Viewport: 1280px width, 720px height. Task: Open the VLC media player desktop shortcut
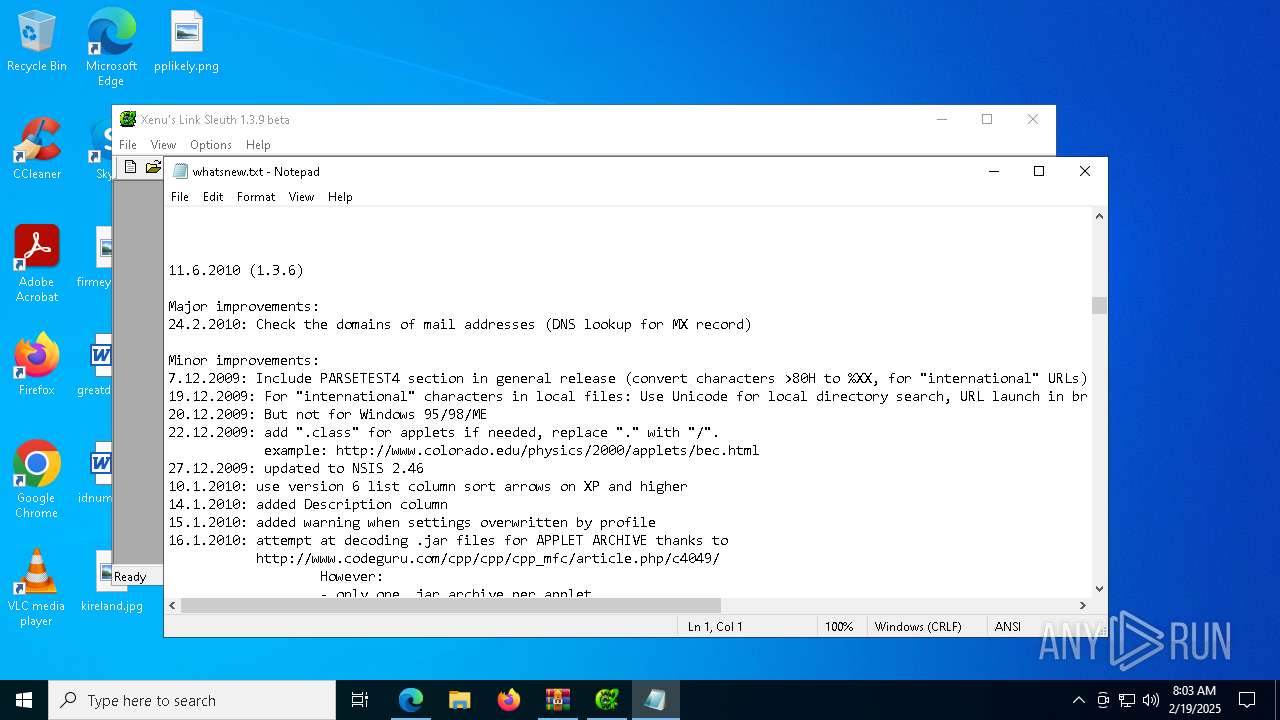(x=37, y=588)
